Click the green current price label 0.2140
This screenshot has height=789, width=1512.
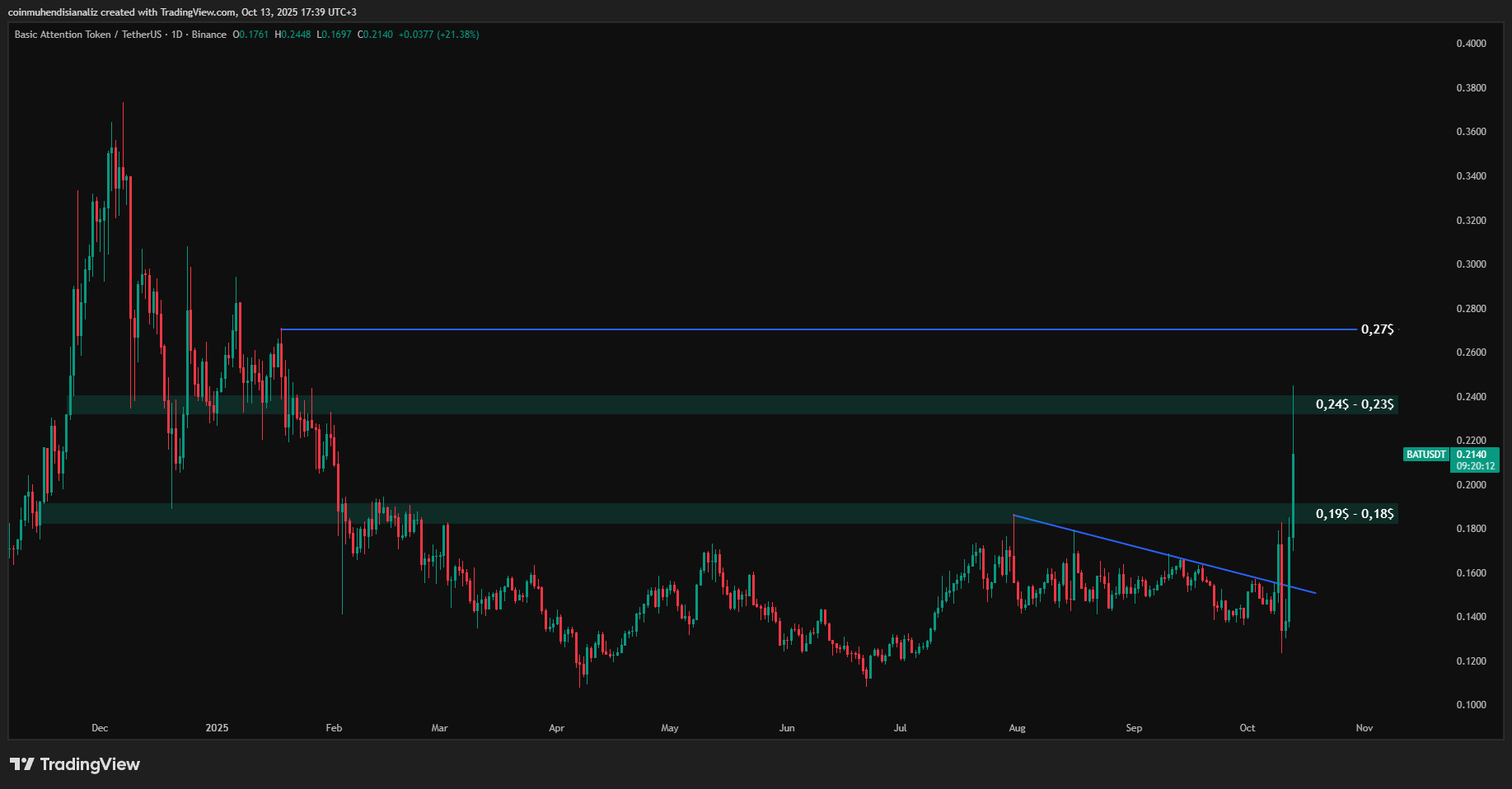pos(1475,454)
